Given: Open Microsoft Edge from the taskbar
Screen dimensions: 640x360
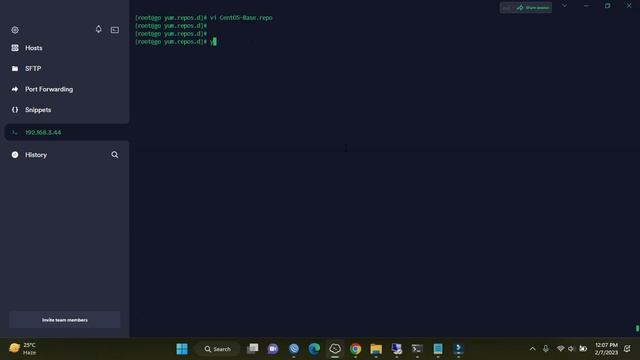Looking at the screenshot, I should coord(314,349).
